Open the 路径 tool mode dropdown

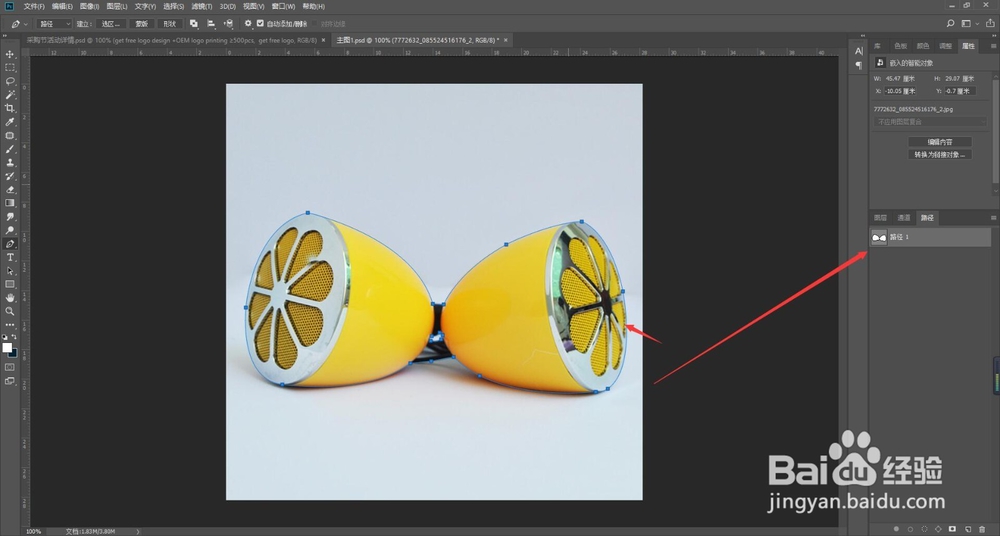54,24
